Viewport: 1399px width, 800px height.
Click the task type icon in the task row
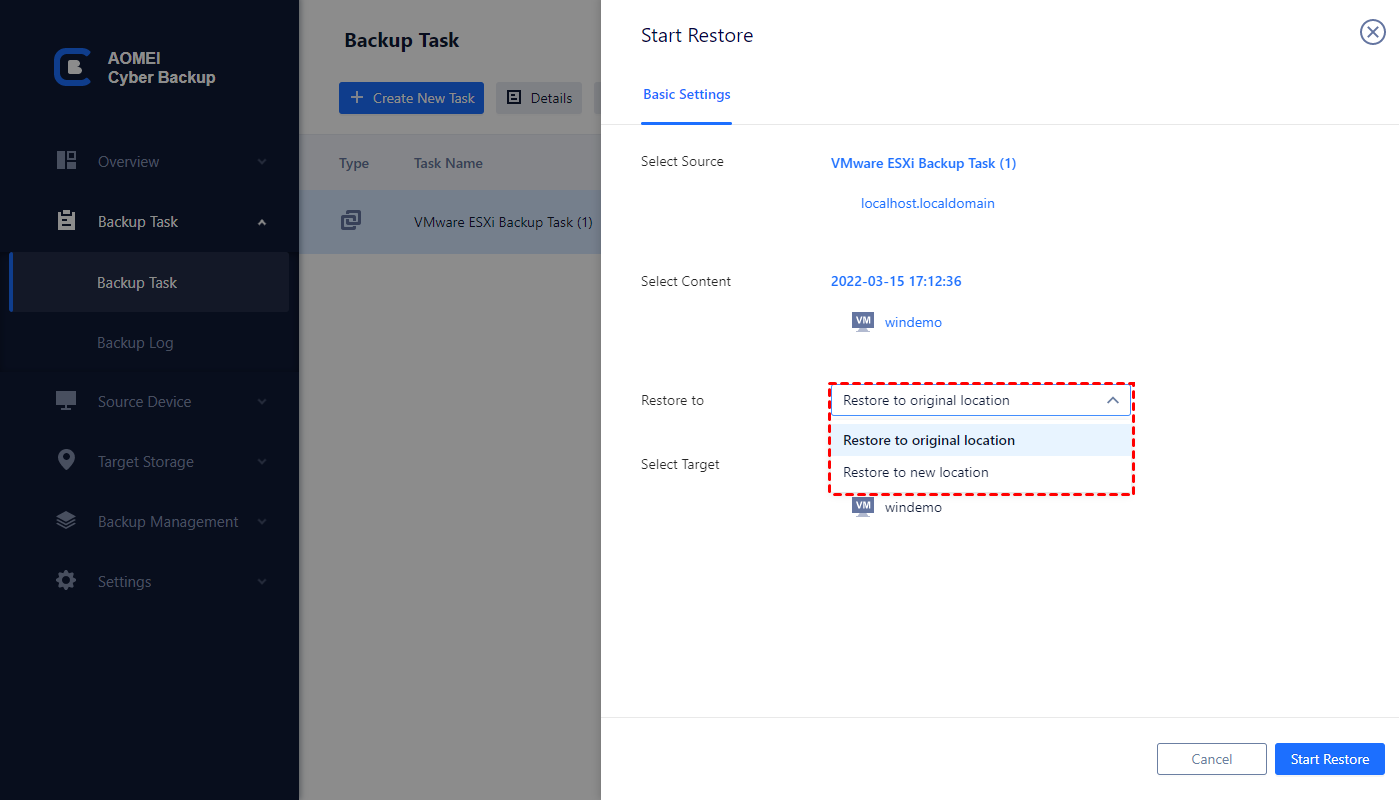351,221
